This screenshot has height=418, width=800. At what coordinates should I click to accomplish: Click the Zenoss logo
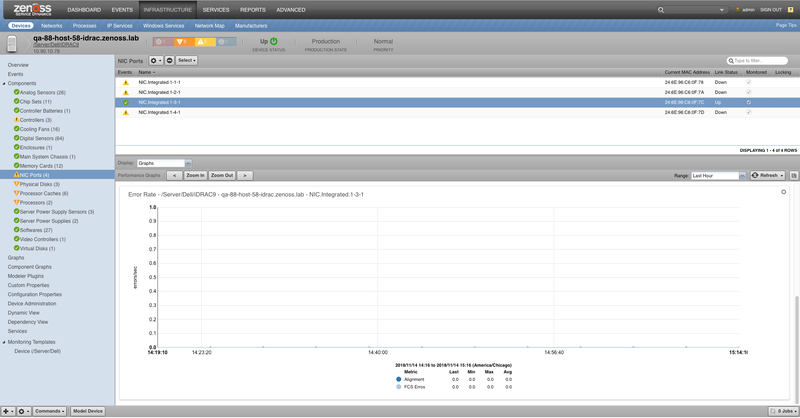[x=32, y=9]
